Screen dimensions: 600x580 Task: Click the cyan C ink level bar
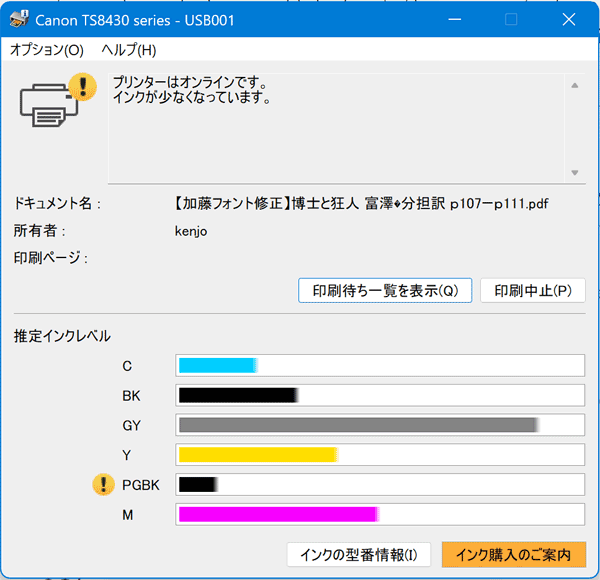pos(380,365)
